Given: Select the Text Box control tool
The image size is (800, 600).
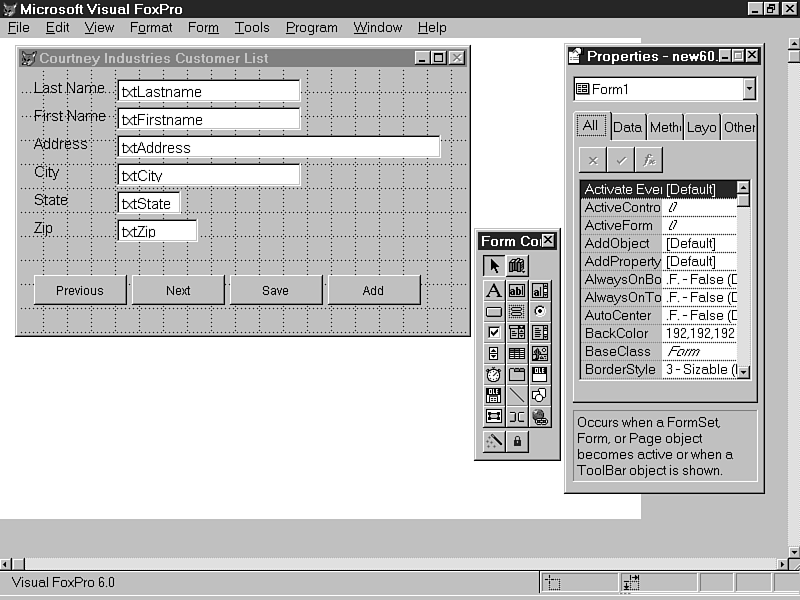Looking at the screenshot, I should pyautogui.click(x=516, y=291).
